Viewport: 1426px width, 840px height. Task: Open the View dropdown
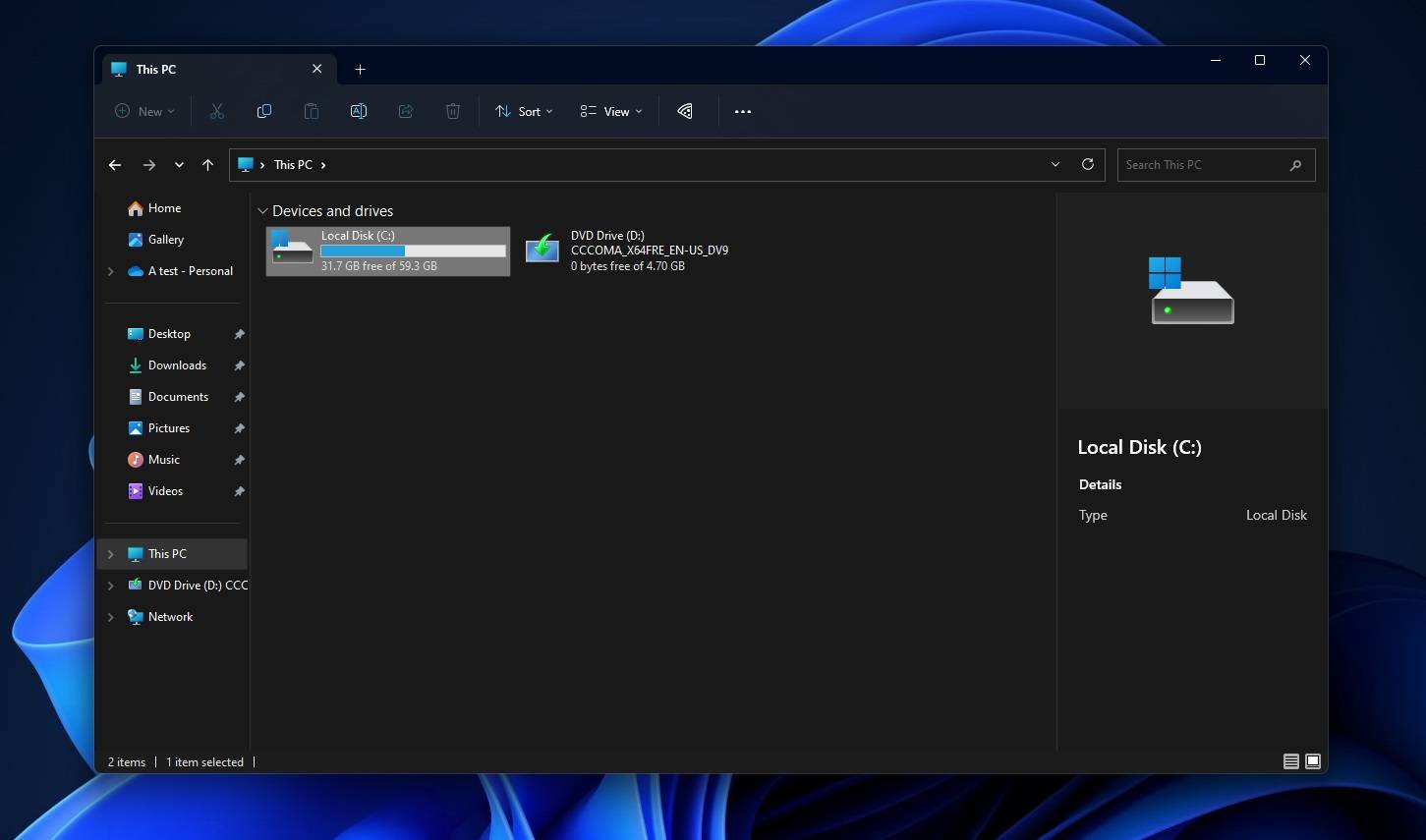coord(609,111)
